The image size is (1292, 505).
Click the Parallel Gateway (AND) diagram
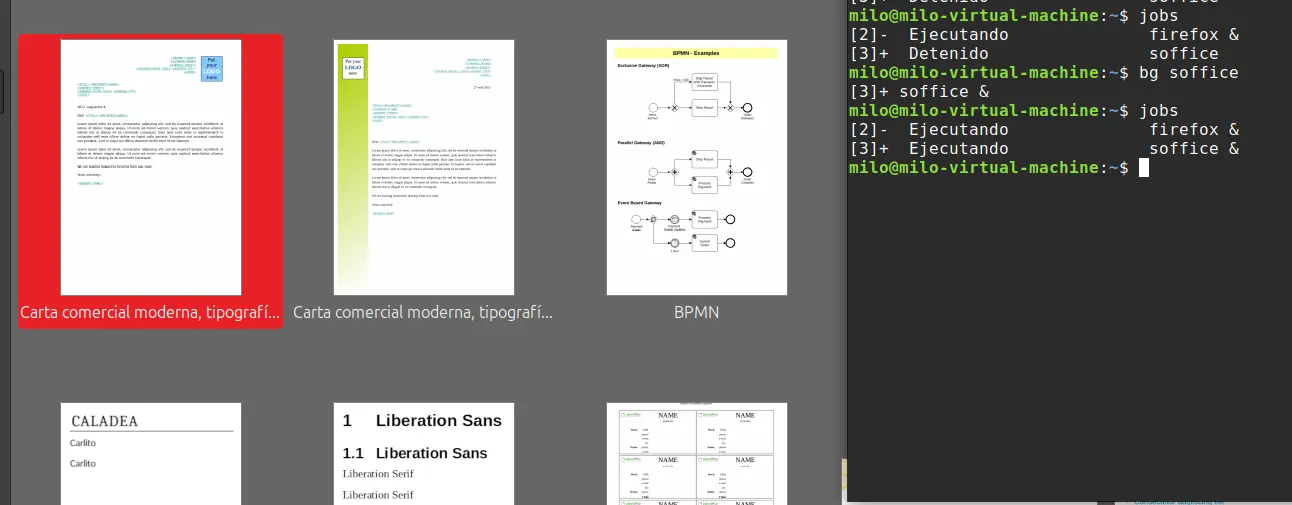pos(695,170)
